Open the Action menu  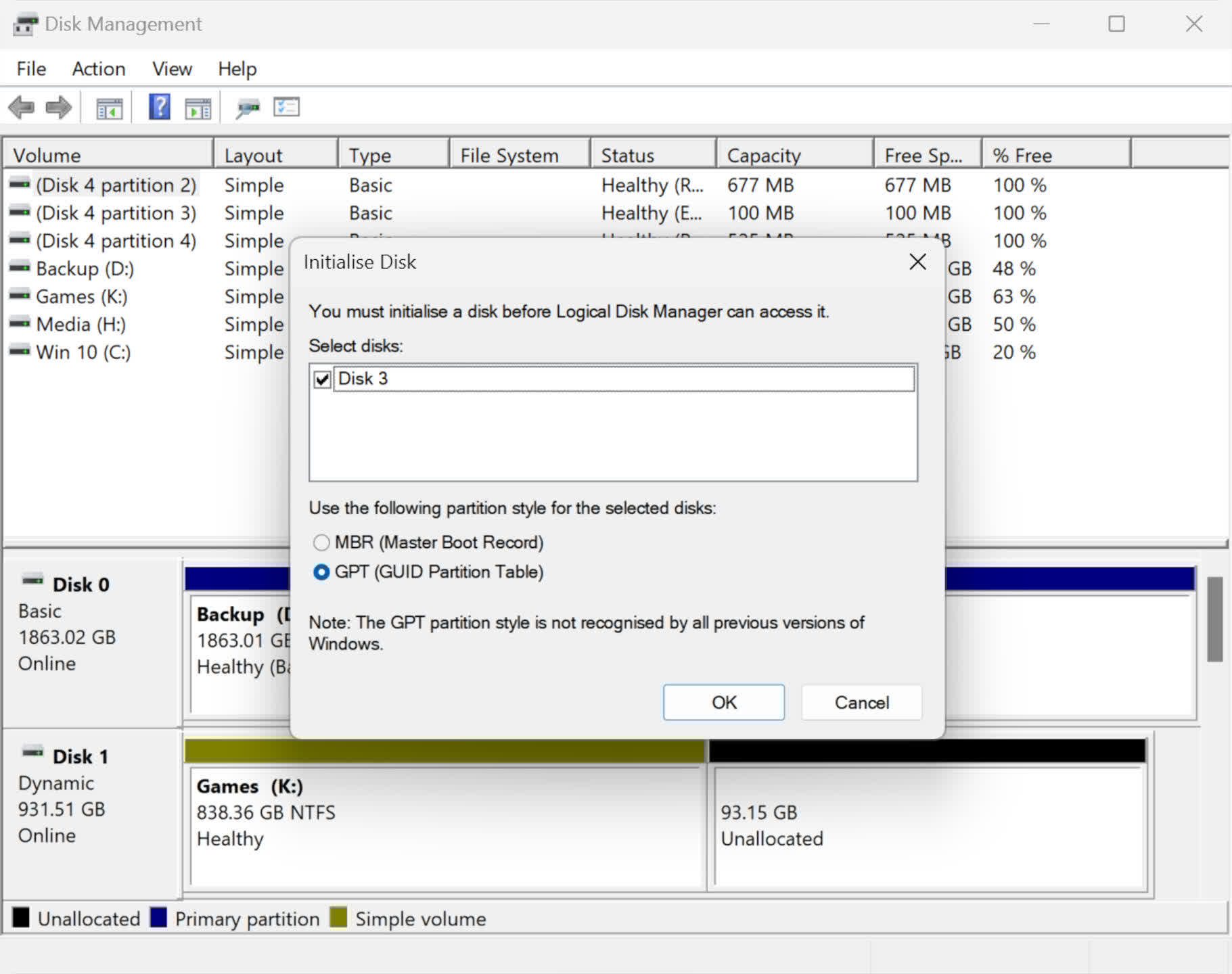pyautogui.click(x=99, y=69)
